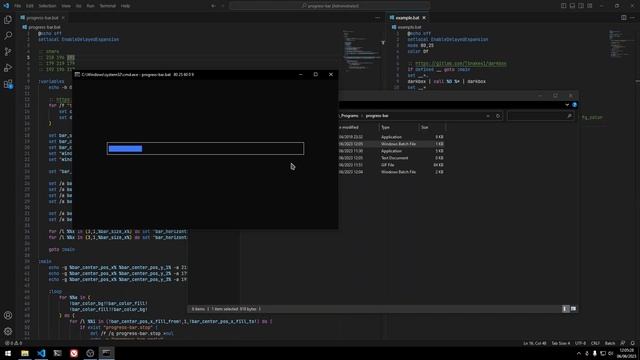Change line and column position in status bar

coord(534,343)
